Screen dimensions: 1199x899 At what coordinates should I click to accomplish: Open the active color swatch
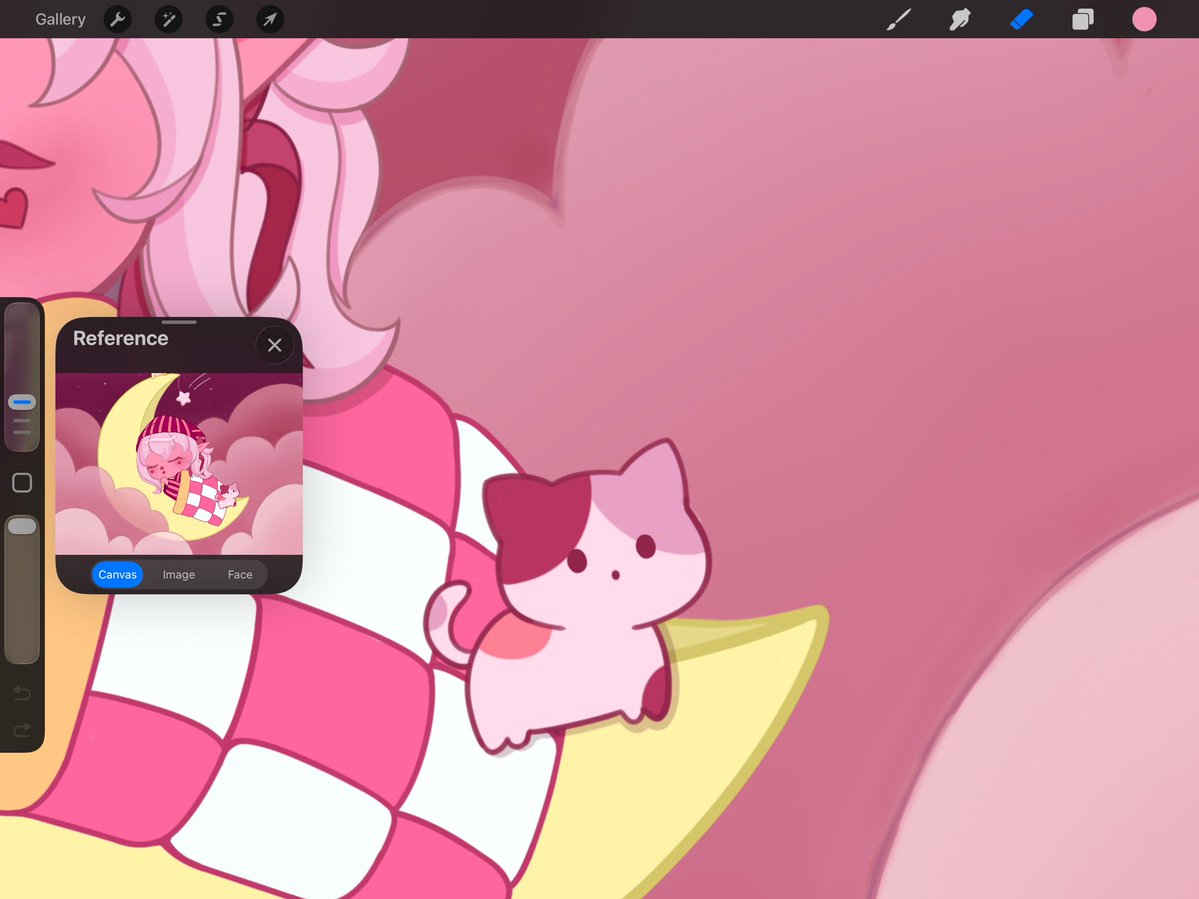1144,19
